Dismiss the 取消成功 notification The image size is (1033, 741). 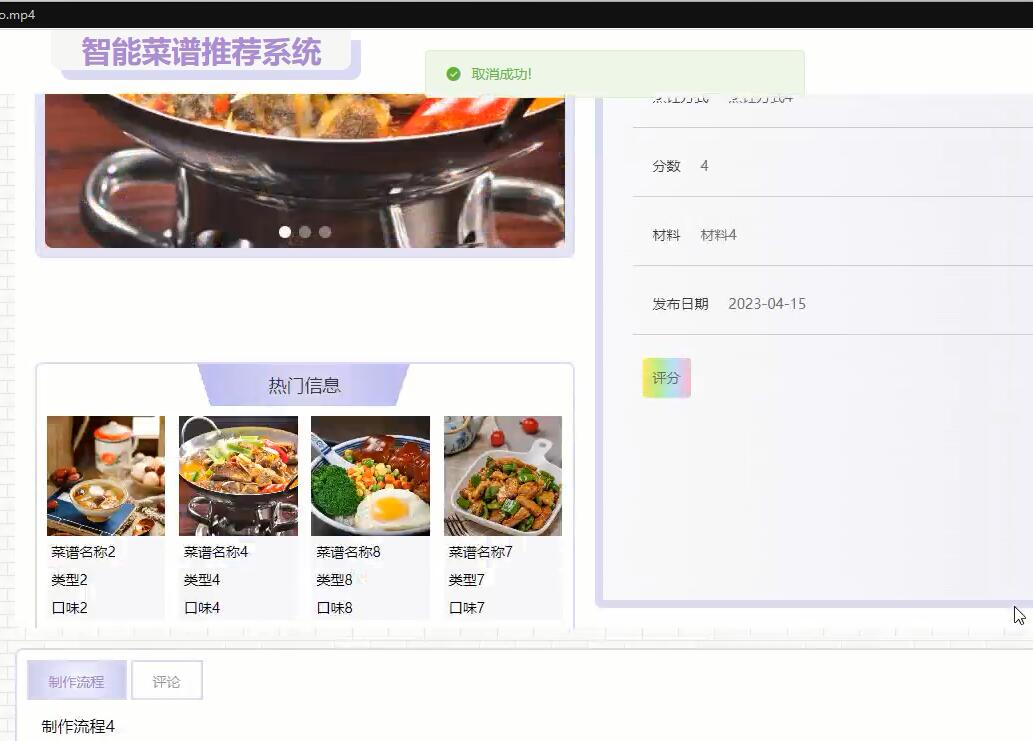(614, 73)
